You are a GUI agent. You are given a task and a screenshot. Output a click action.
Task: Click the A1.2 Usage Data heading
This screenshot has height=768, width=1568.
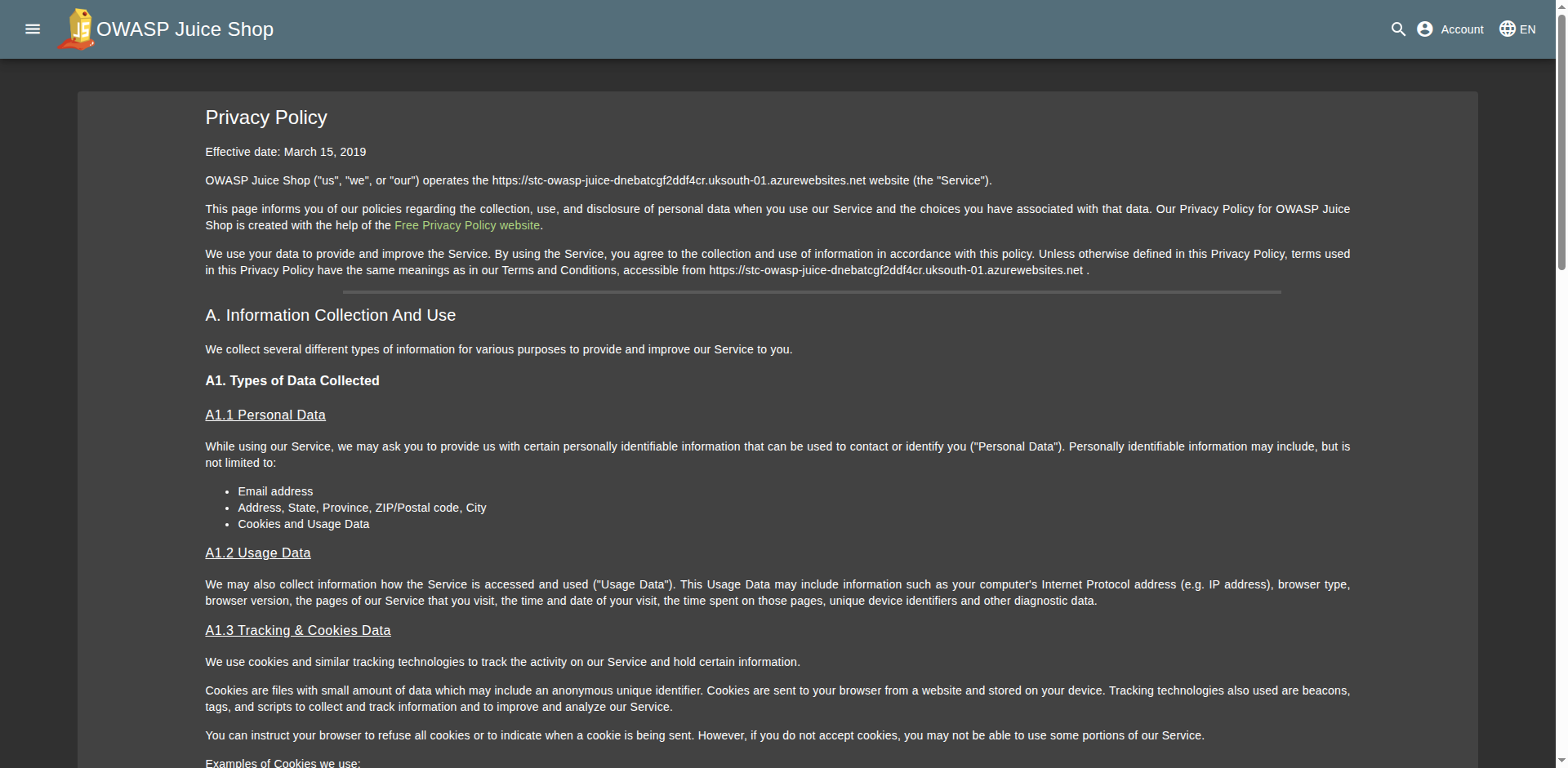point(258,553)
